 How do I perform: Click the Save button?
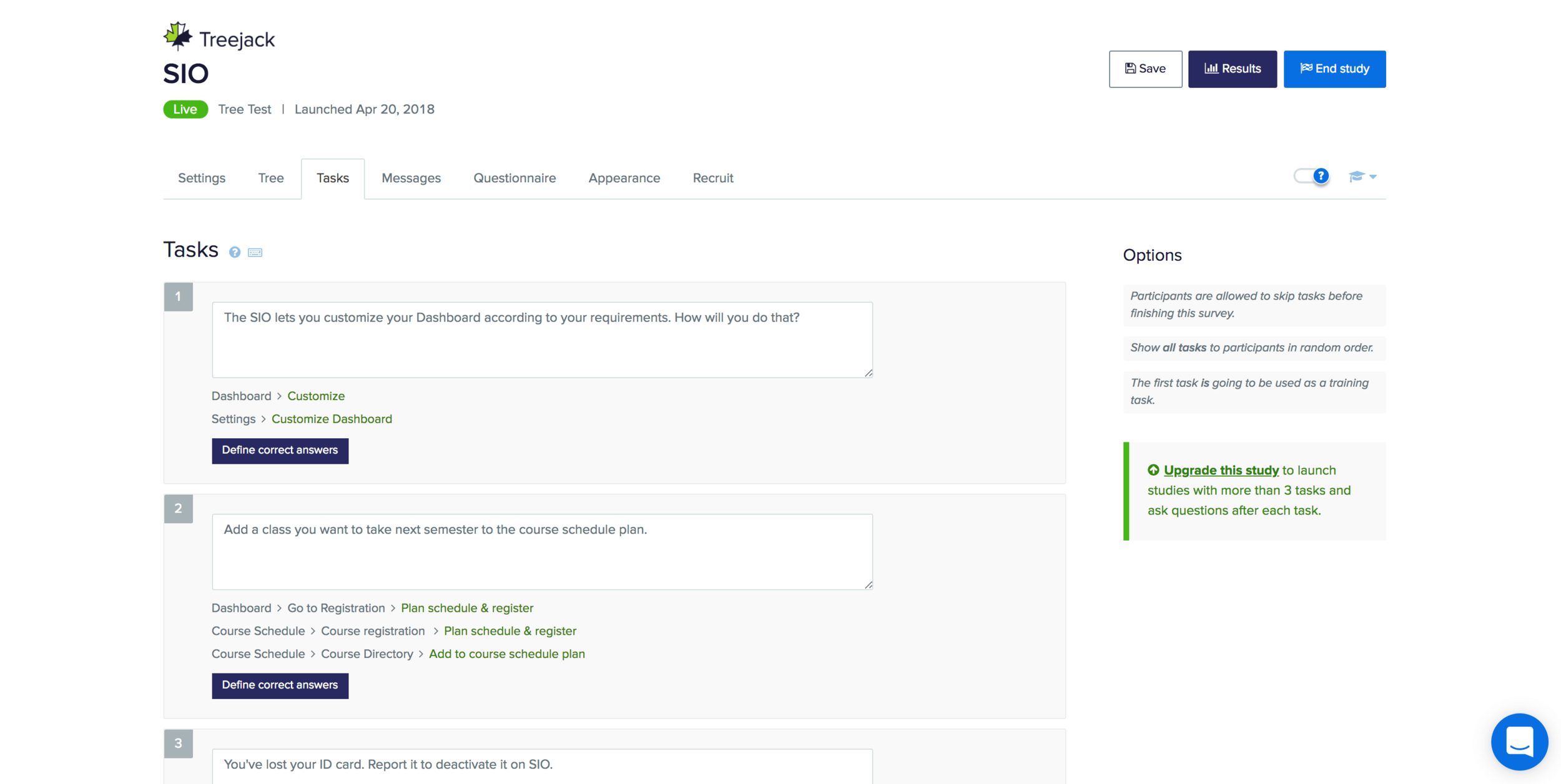tap(1145, 69)
